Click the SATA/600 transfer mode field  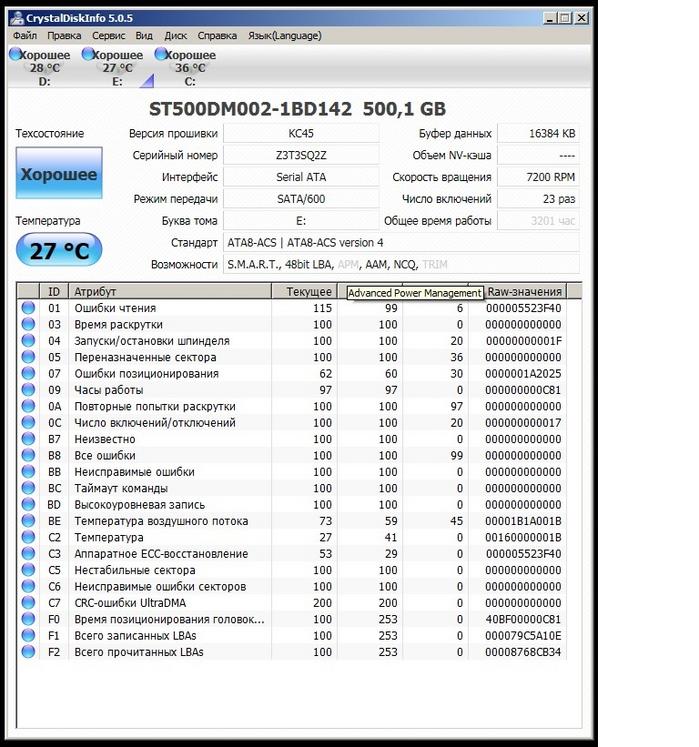click(301, 199)
